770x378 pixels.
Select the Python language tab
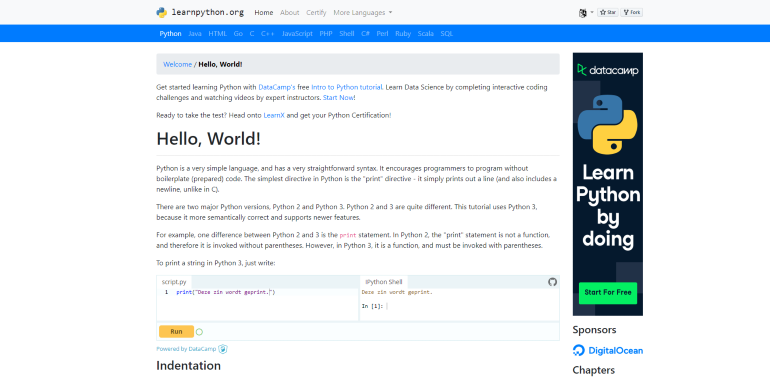pyautogui.click(x=170, y=34)
